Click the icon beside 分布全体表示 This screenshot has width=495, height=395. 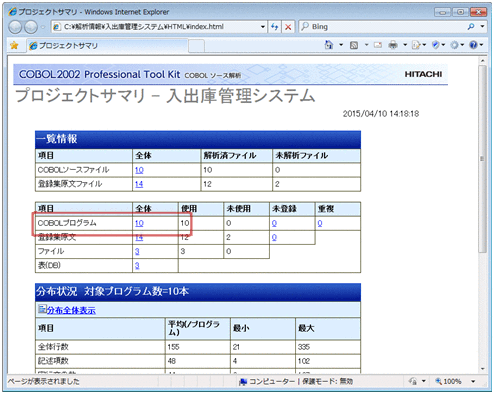tap(42, 309)
